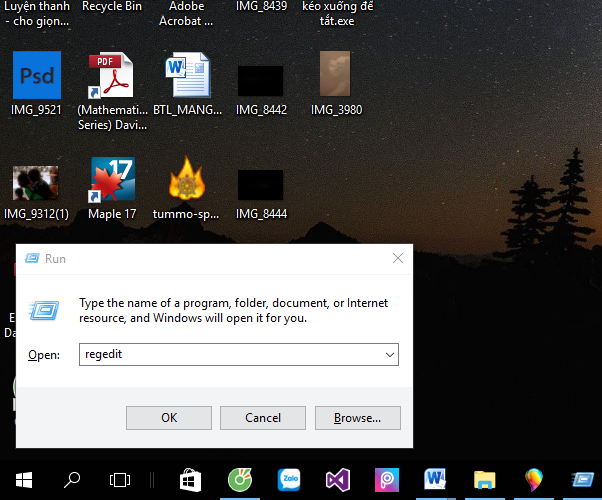602x500 pixels.
Task: Open Task View on taskbar
Action: point(120,480)
